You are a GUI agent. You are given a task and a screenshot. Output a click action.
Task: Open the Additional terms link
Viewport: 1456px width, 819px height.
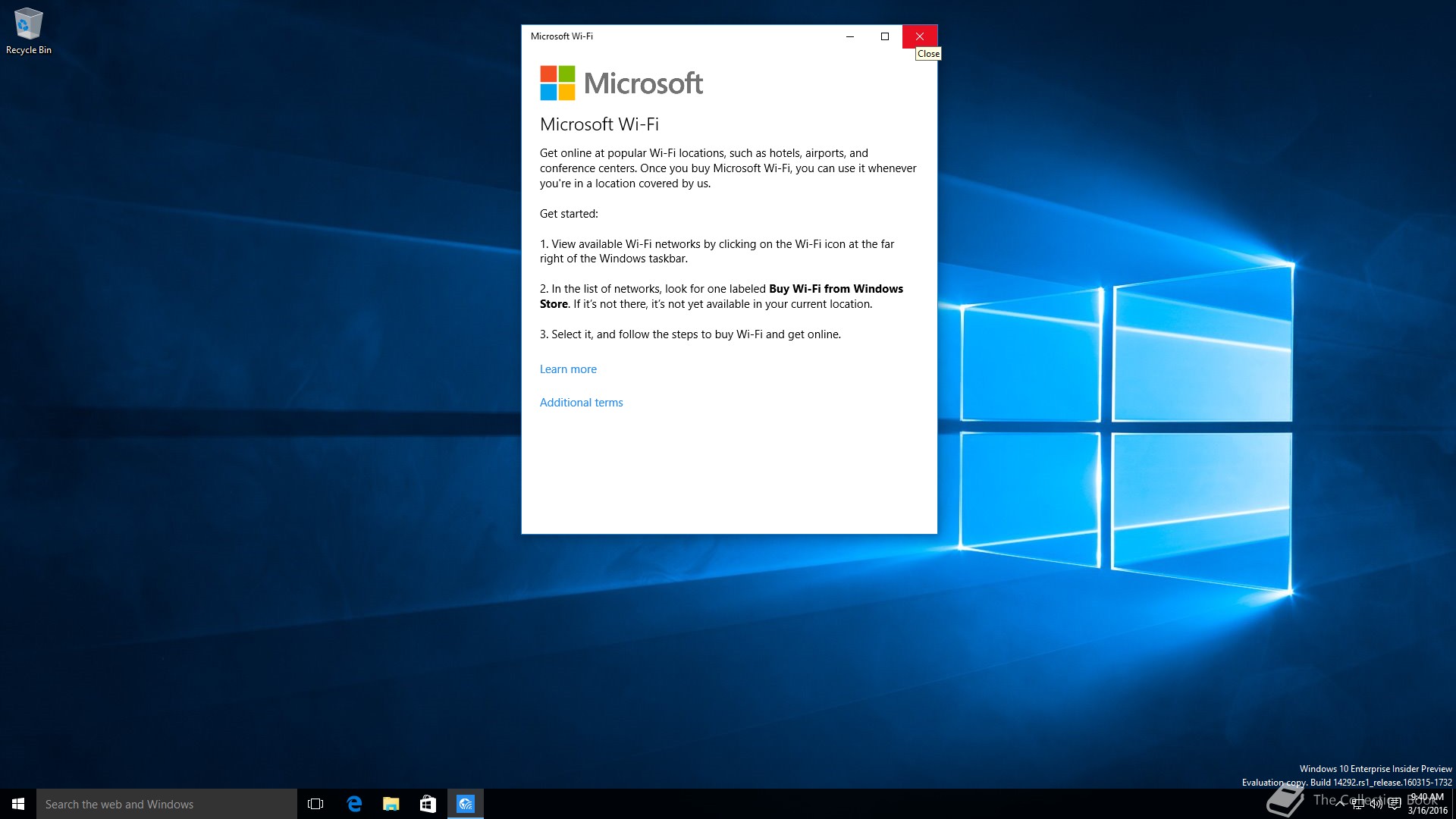pyautogui.click(x=581, y=403)
